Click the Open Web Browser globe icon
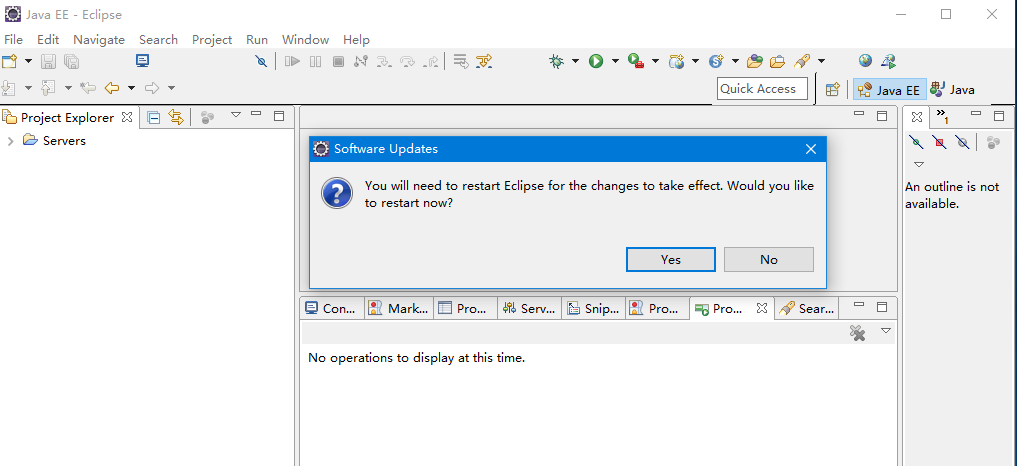1017x466 pixels. point(865,61)
